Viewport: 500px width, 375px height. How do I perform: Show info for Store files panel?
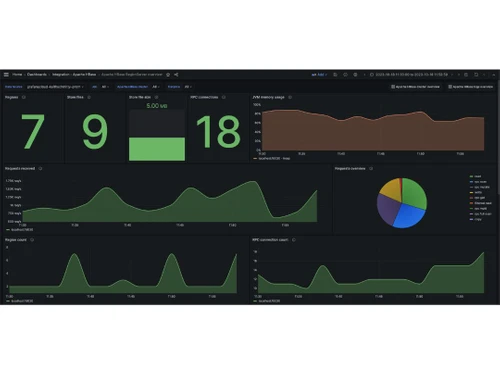tap(89, 97)
